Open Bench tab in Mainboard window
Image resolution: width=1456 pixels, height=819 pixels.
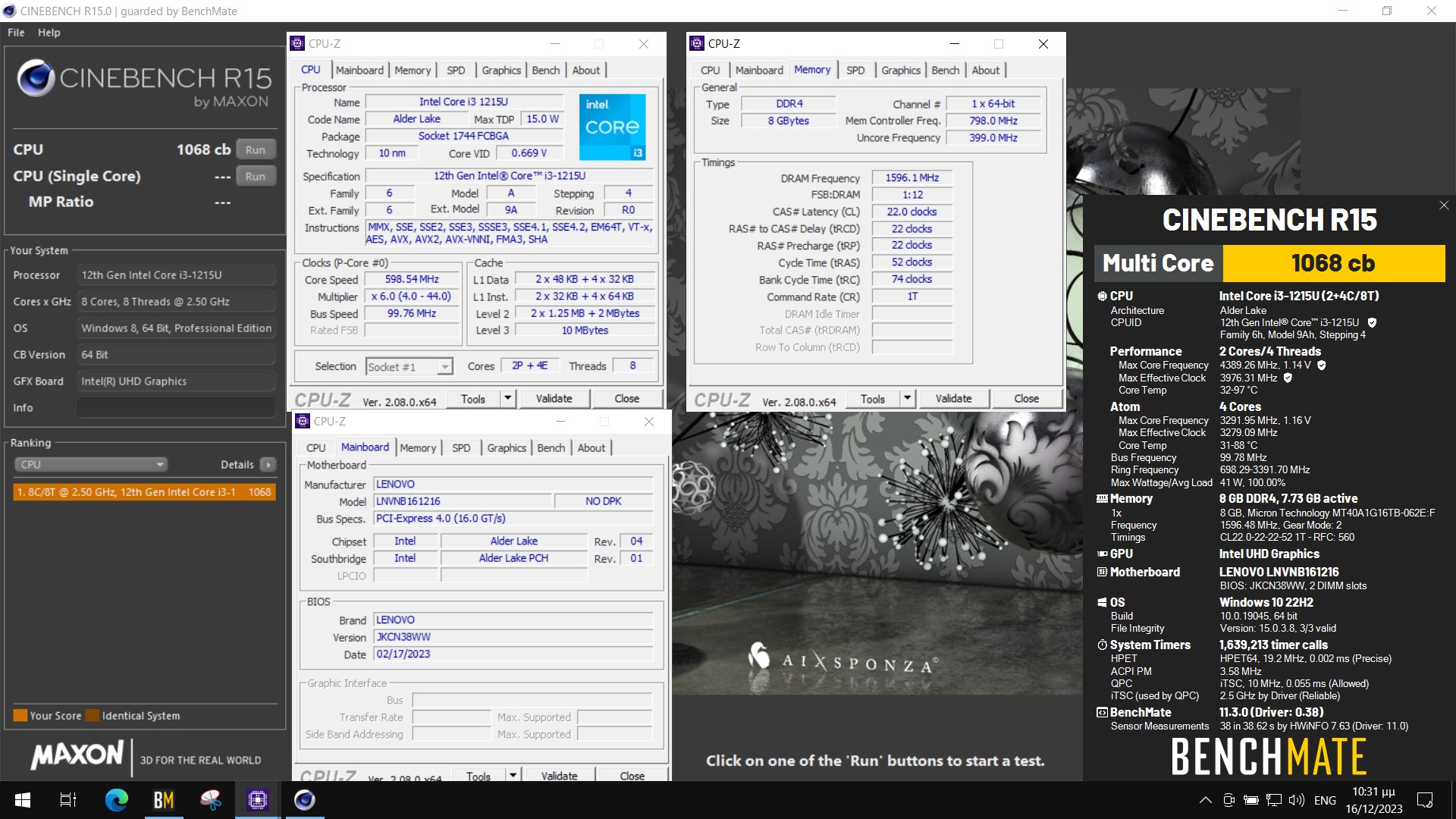click(551, 448)
